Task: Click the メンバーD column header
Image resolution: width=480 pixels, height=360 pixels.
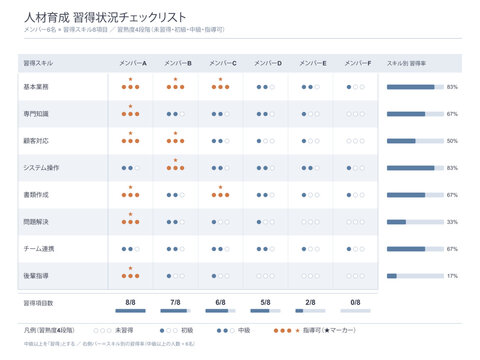Action: 268,63
